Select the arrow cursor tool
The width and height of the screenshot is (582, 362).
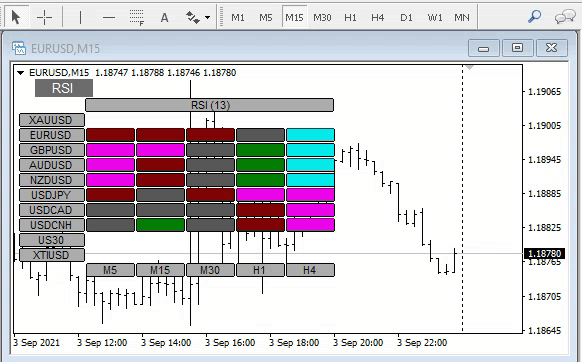16,17
